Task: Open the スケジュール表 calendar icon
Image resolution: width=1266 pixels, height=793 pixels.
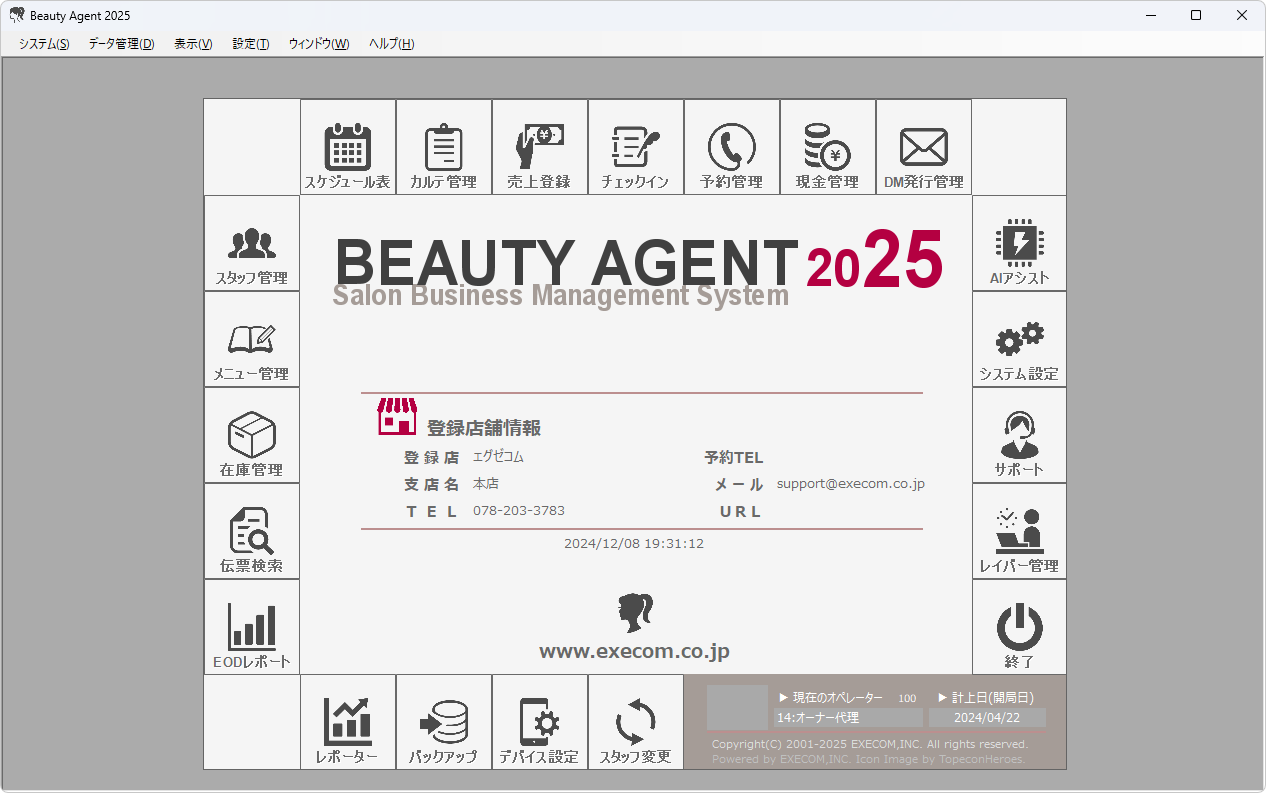Action: point(348,148)
